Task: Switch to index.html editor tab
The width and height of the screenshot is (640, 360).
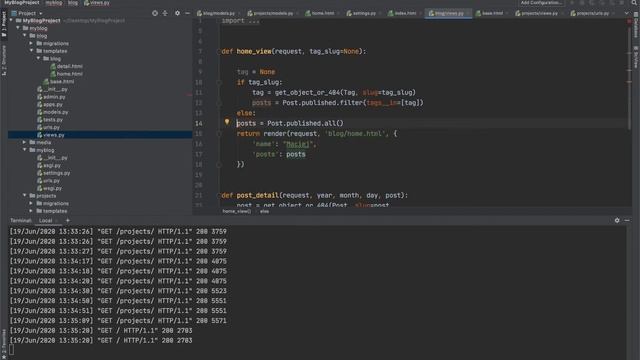Action: pos(402,13)
